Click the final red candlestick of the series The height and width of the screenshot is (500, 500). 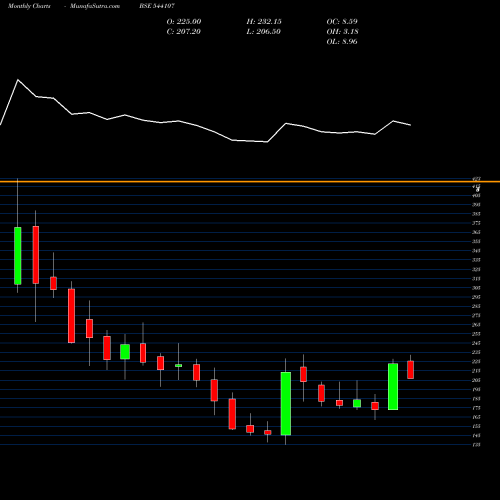point(410,370)
